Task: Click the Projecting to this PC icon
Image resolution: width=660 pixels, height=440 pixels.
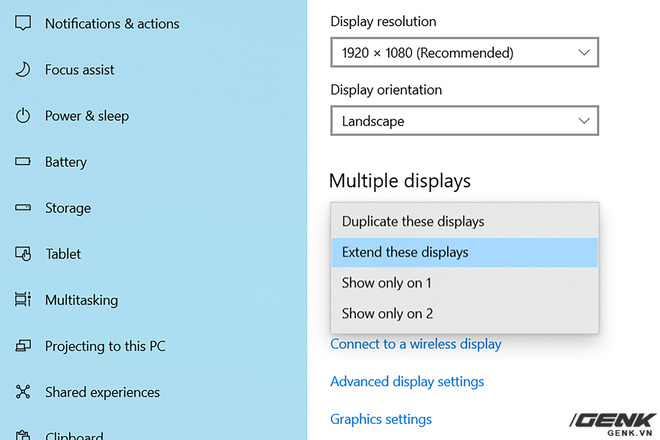Action: coord(23,346)
